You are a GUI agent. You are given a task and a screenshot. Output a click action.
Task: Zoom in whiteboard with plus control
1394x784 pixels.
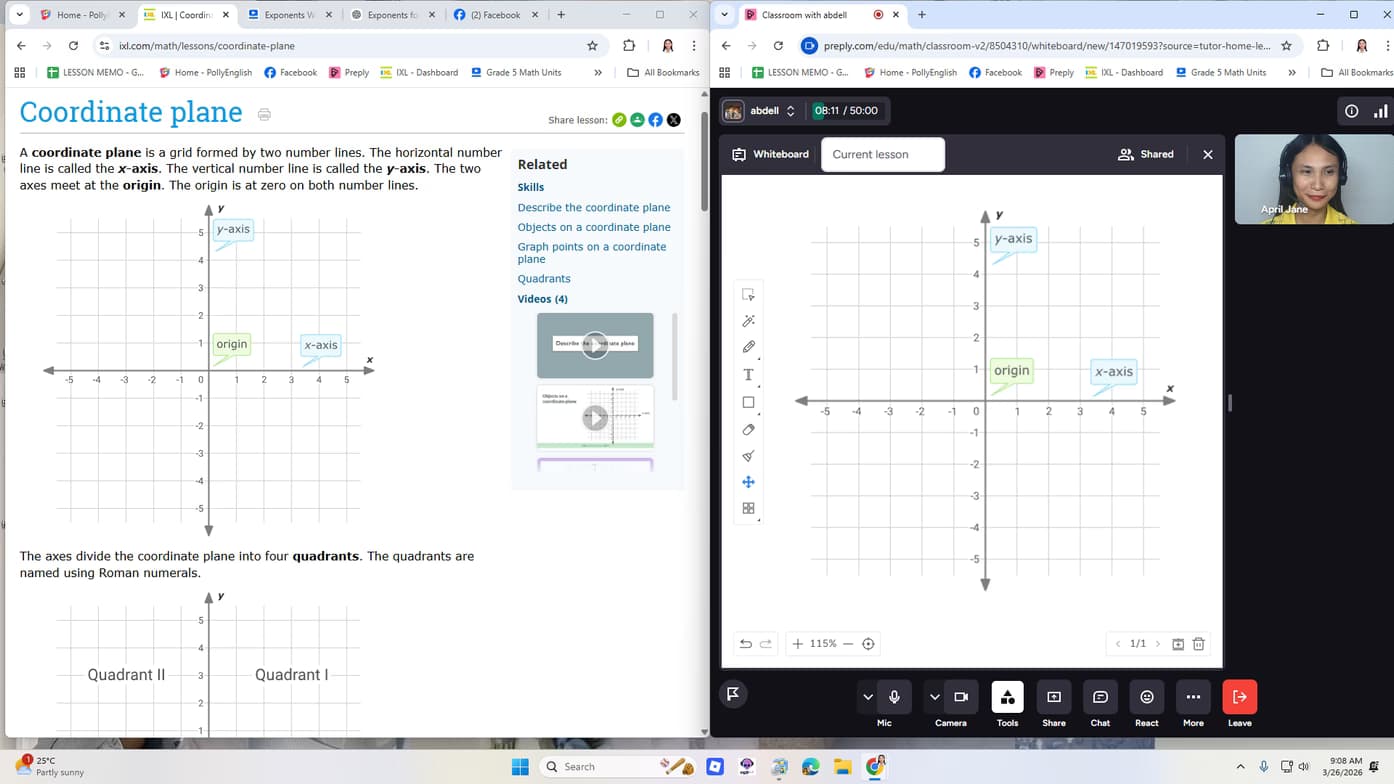[797, 644]
